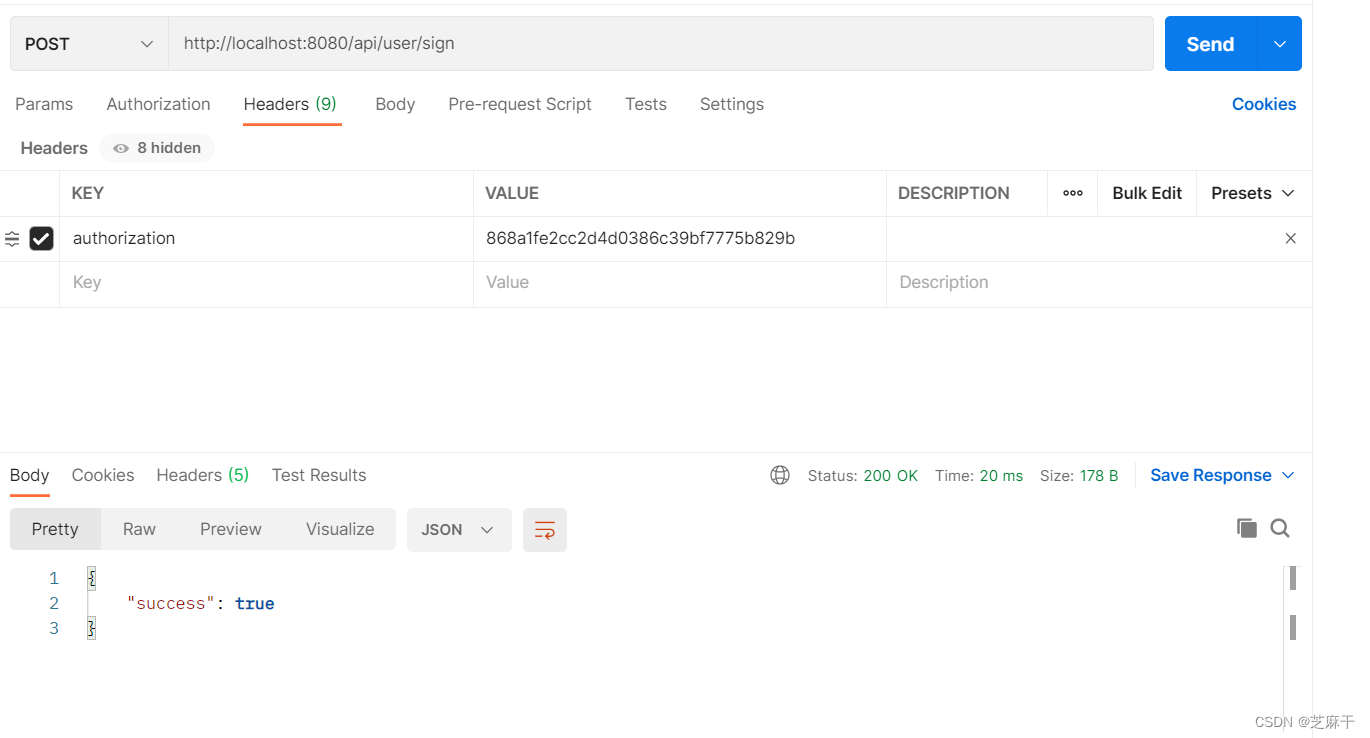
Task: Toggle line wrapping in the response viewer
Action: tap(544, 529)
